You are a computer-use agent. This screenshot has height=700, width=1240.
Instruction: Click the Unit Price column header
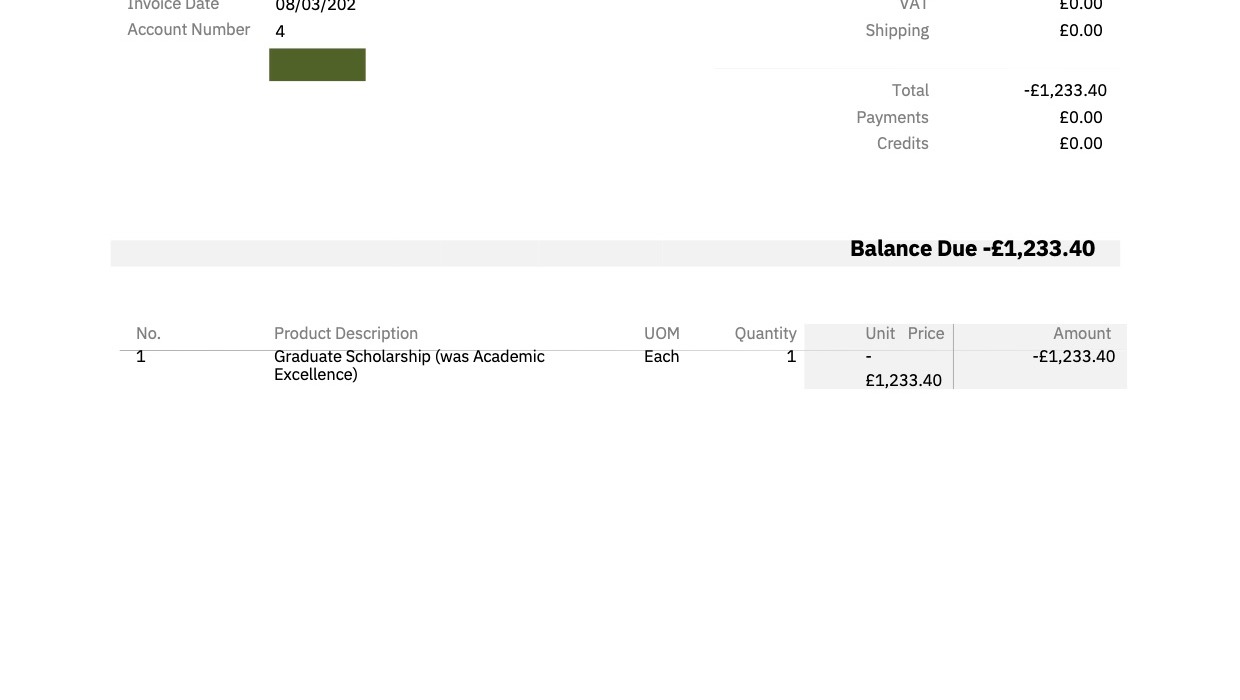coord(905,333)
